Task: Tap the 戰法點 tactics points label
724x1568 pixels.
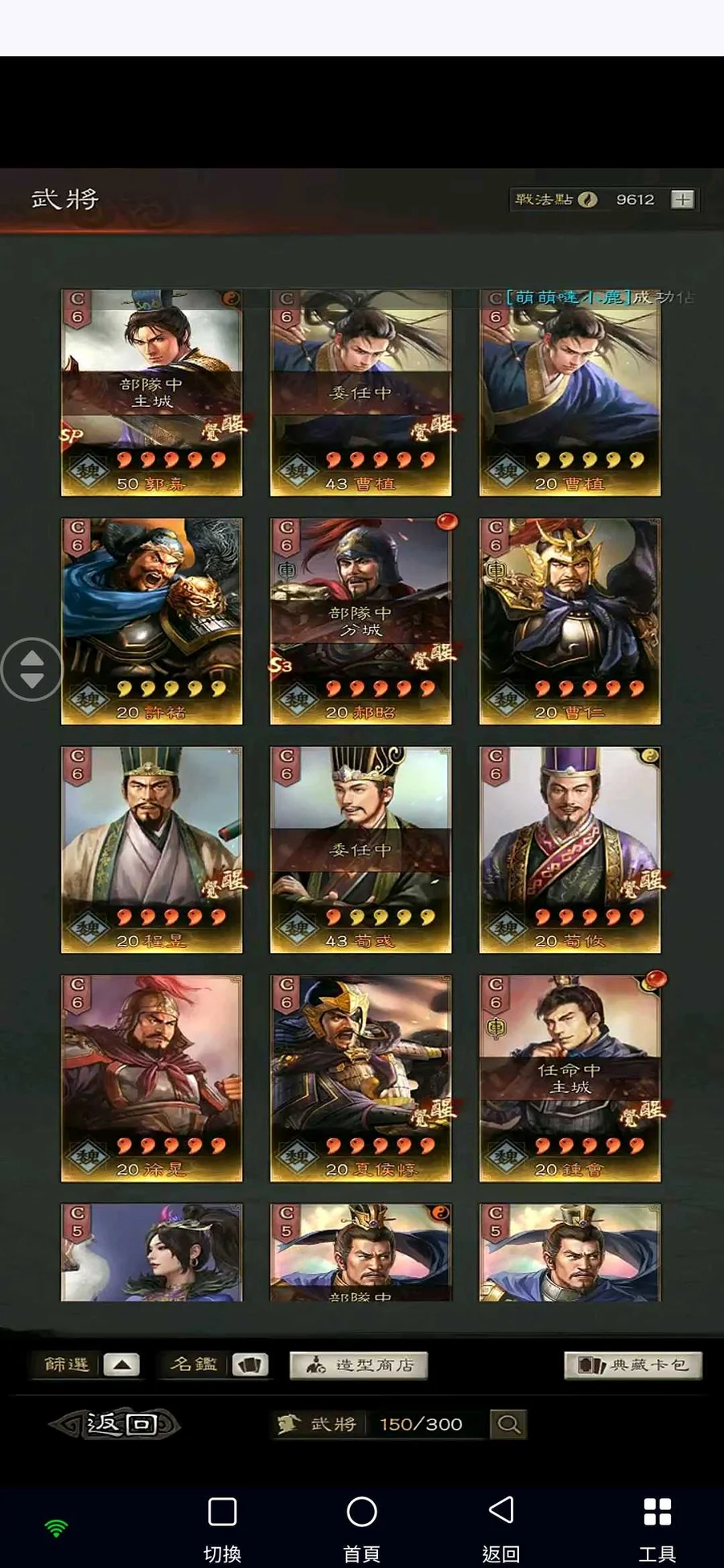Action: click(x=544, y=199)
